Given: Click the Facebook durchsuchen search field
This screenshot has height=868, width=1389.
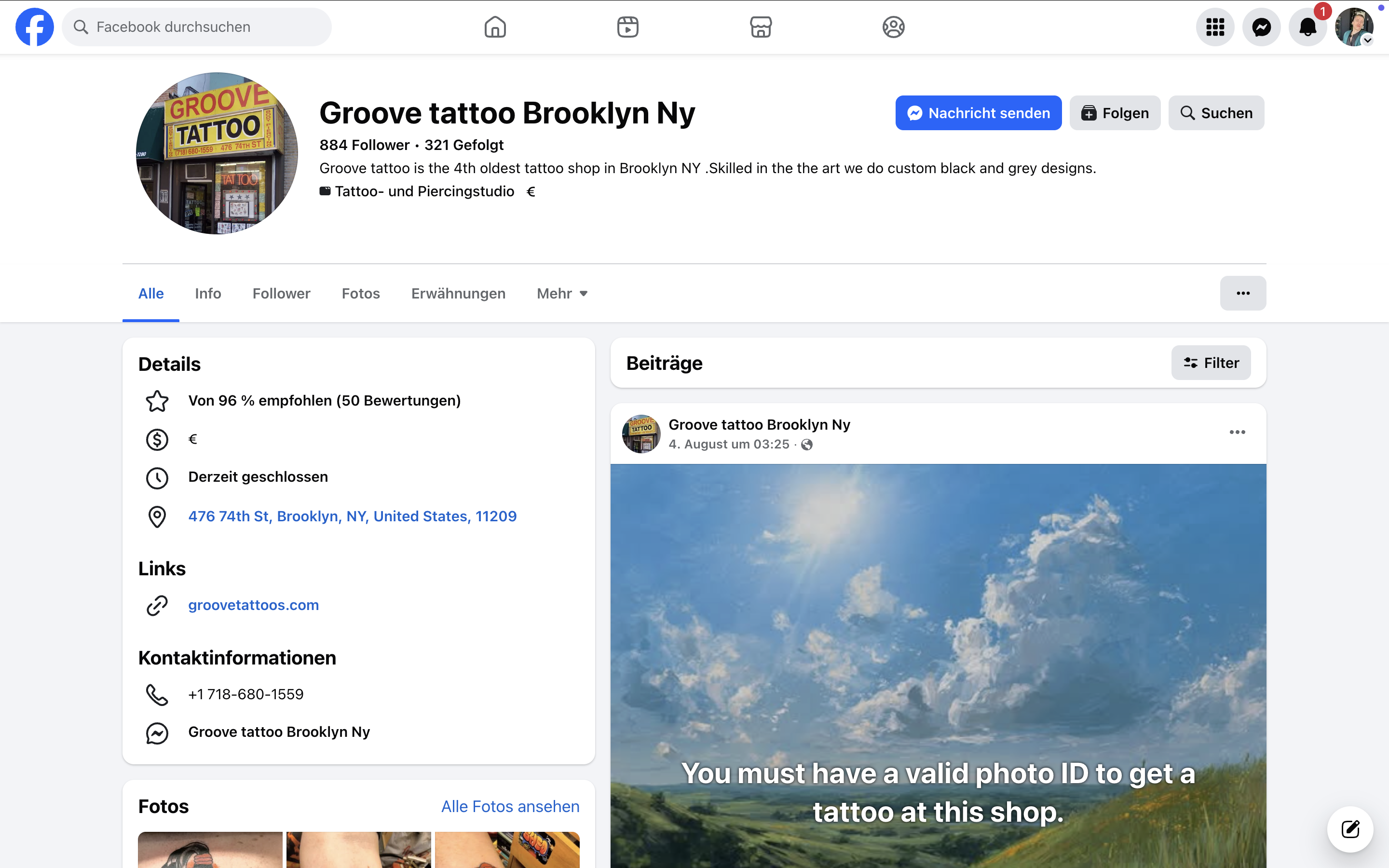Looking at the screenshot, I should [x=196, y=27].
